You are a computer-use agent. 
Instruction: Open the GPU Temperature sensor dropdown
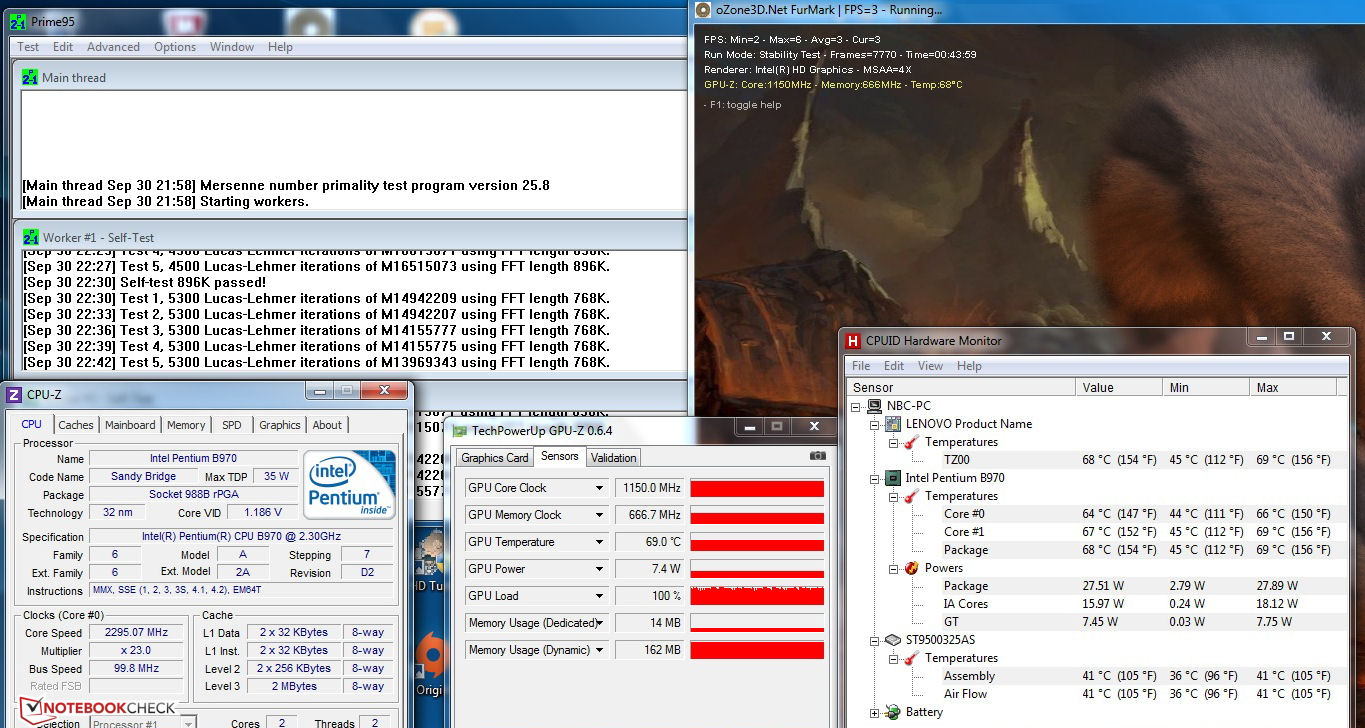[600, 542]
